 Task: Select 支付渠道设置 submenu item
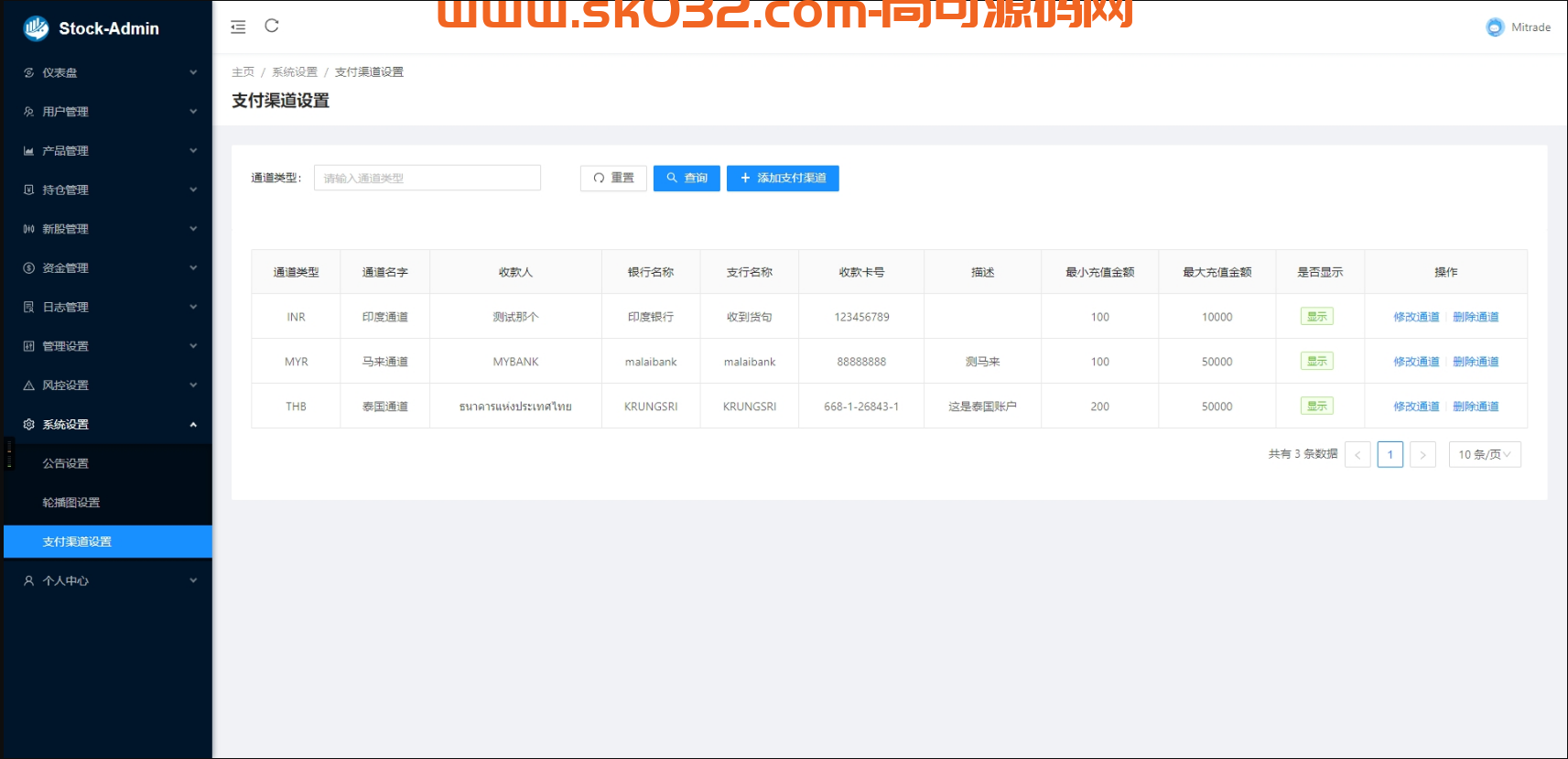click(x=108, y=542)
